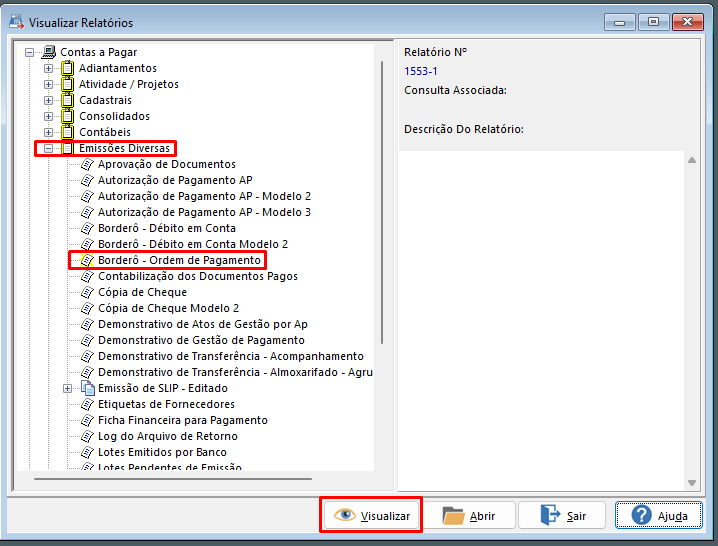Image resolution: width=718 pixels, height=546 pixels.
Task: Click the Sair button
Action: pyautogui.click(x=563, y=515)
